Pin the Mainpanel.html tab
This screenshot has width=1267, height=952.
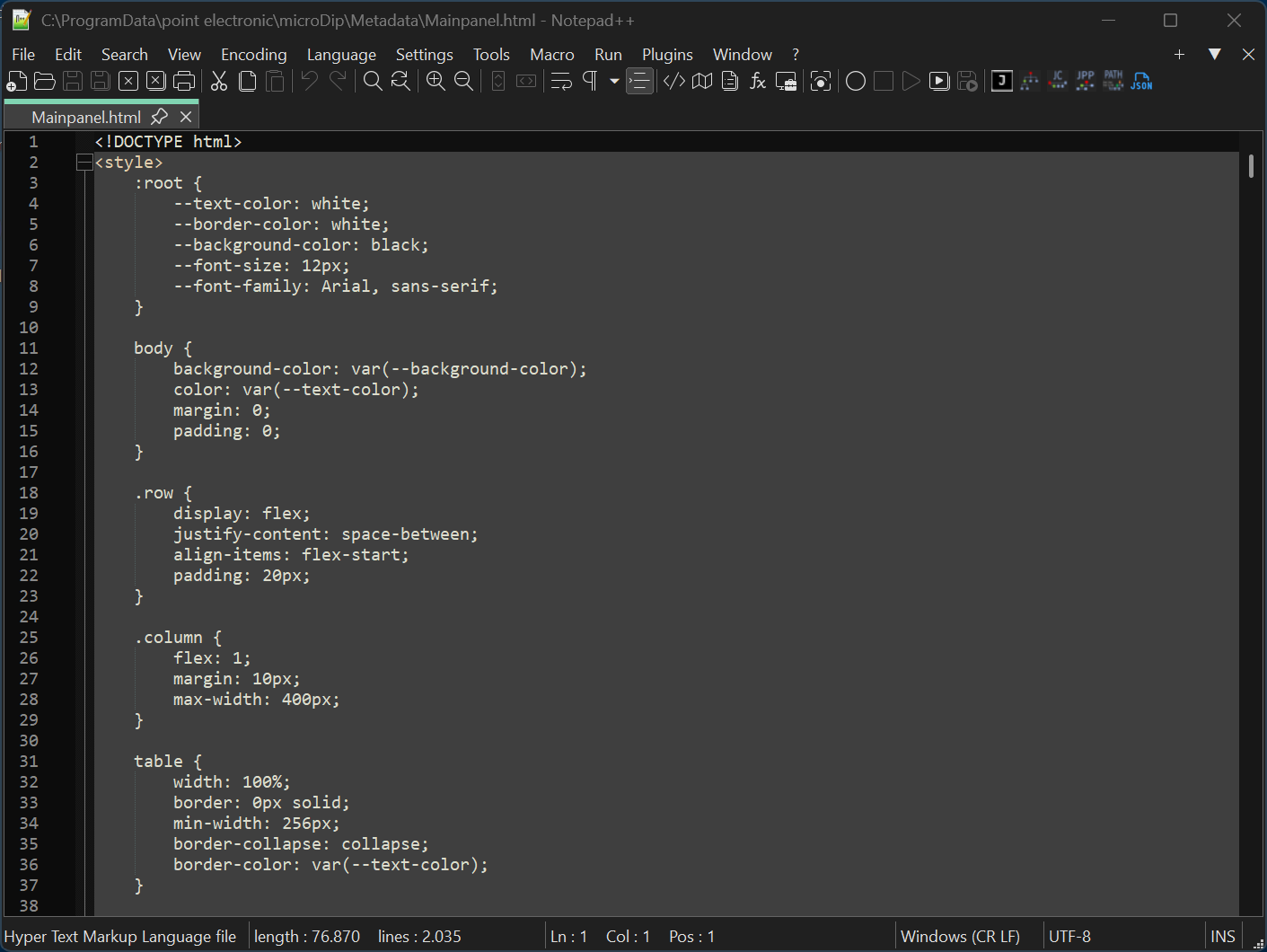coord(159,117)
